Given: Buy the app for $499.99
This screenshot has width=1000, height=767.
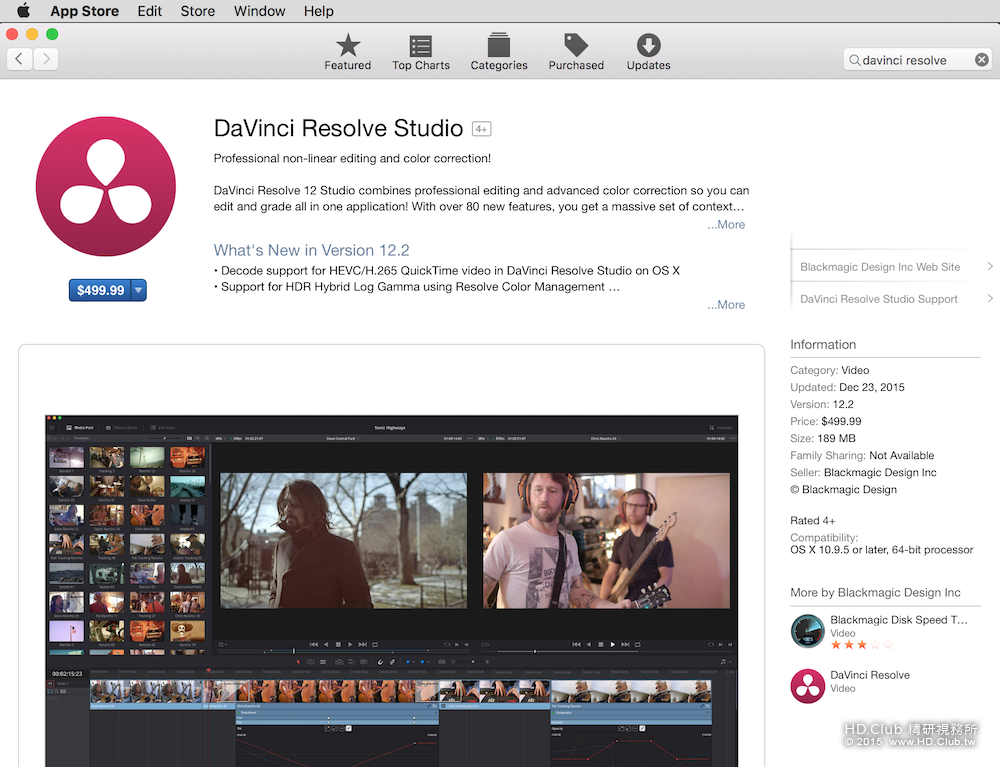Looking at the screenshot, I should [100, 290].
